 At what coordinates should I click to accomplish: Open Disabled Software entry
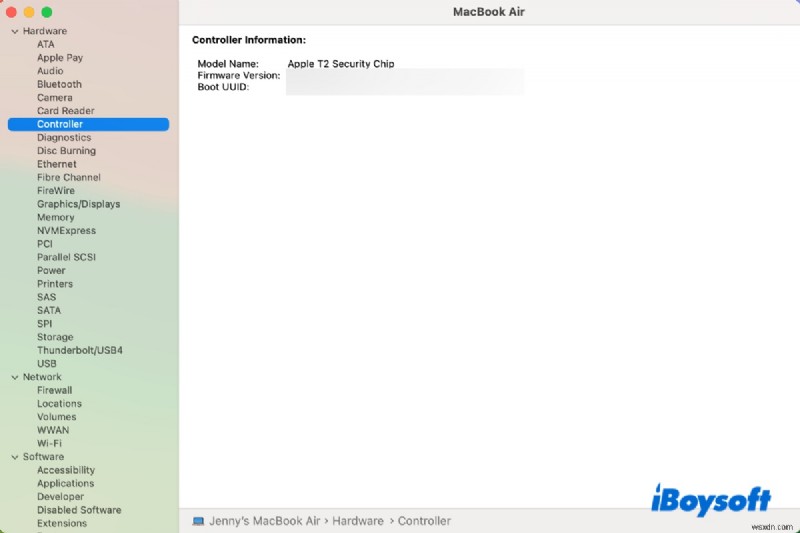point(79,510)
